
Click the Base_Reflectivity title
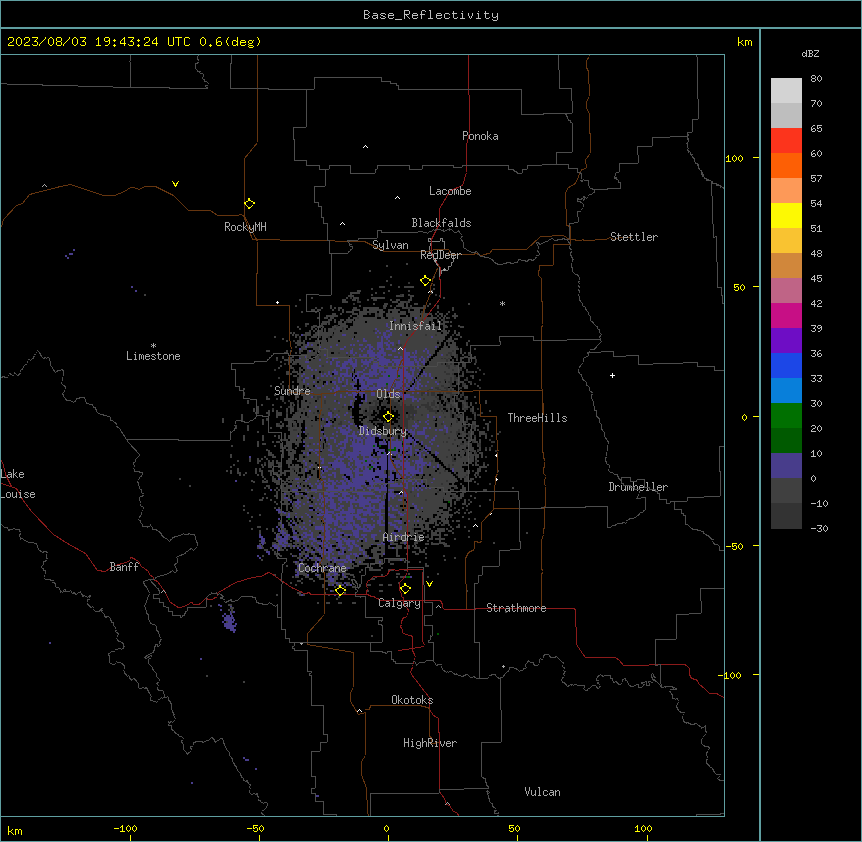coord(431,15)
